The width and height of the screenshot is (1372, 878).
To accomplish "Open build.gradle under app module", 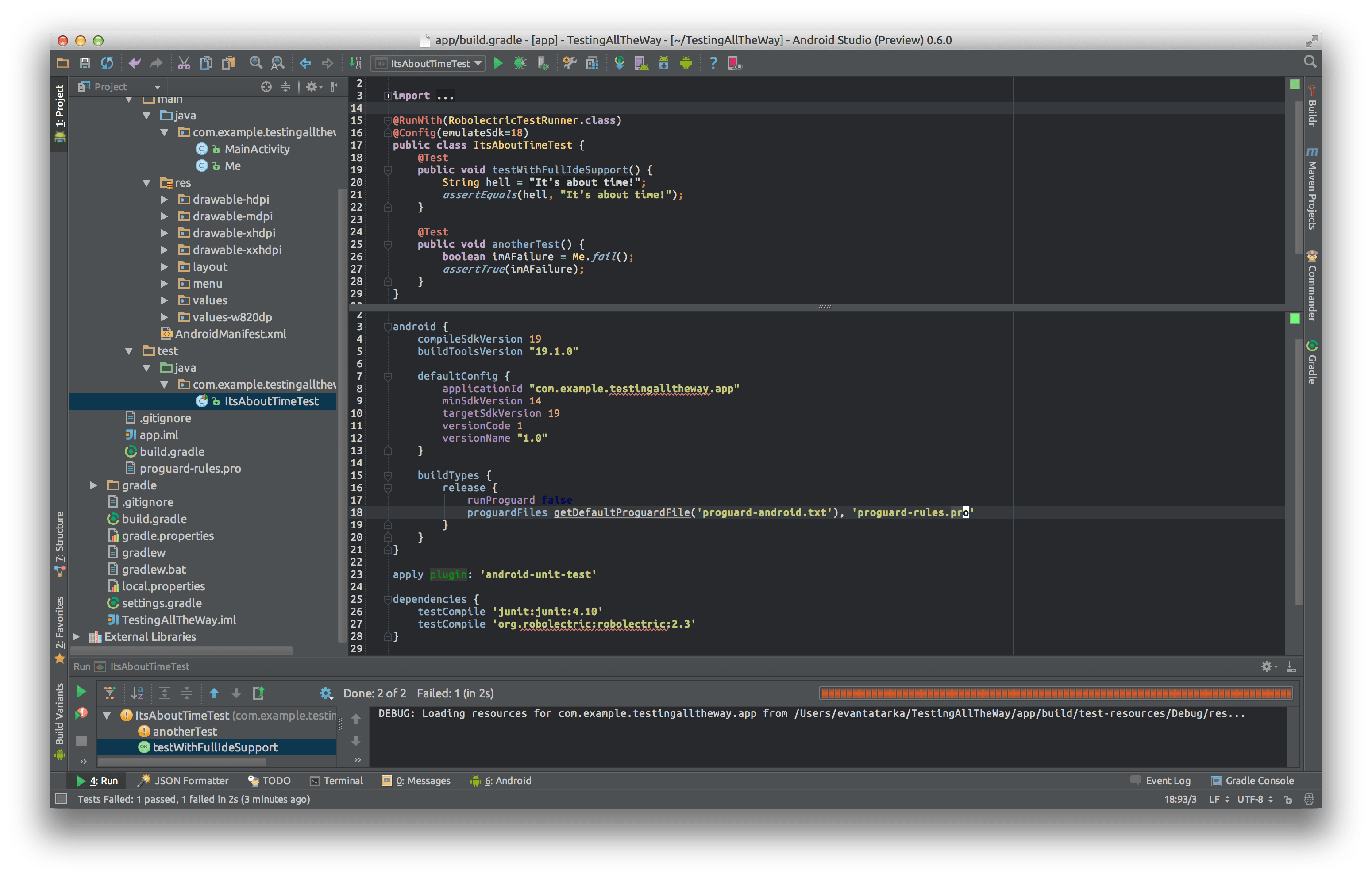I will (172, 452).
